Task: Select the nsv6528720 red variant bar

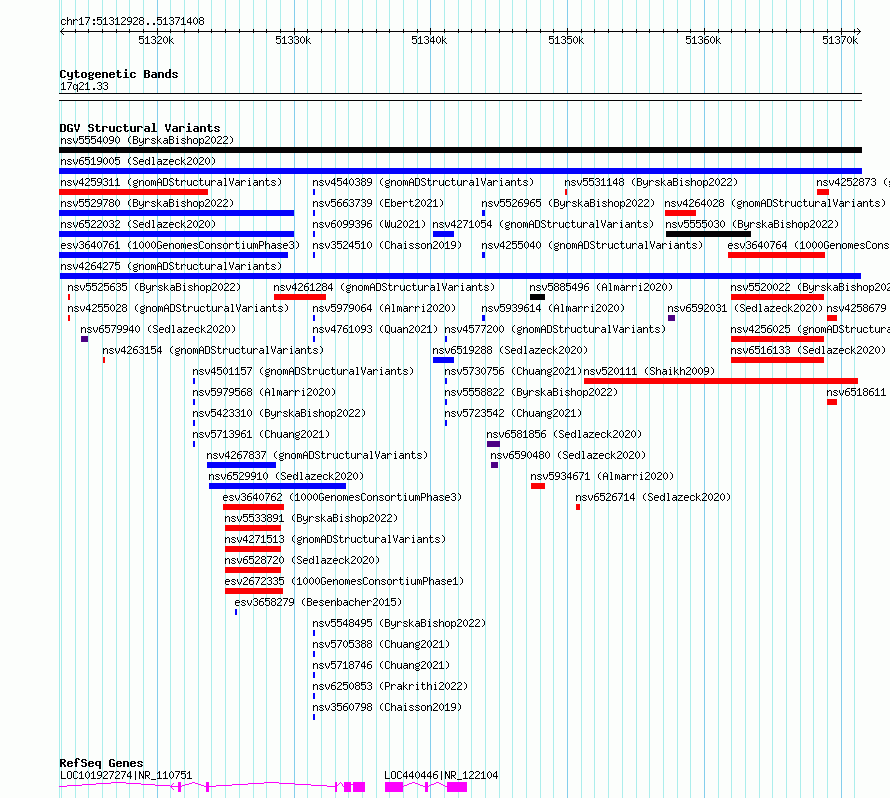Action: click(x=253, y=570)
